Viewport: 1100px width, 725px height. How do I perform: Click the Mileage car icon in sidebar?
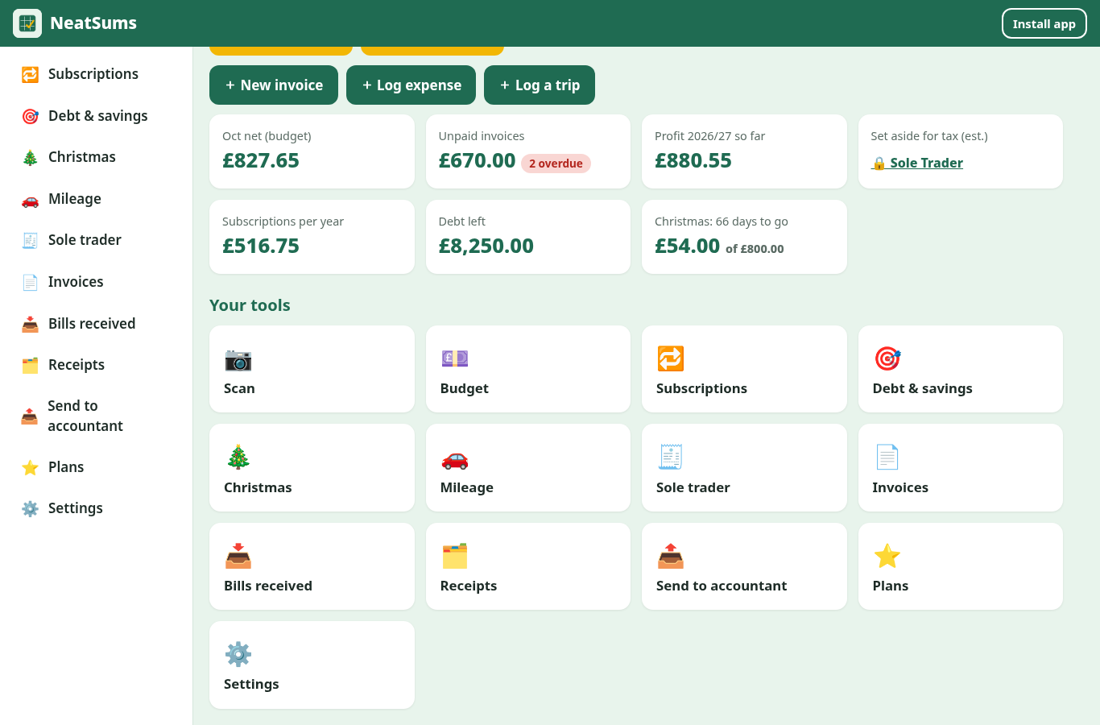click(x=30, y=199)
